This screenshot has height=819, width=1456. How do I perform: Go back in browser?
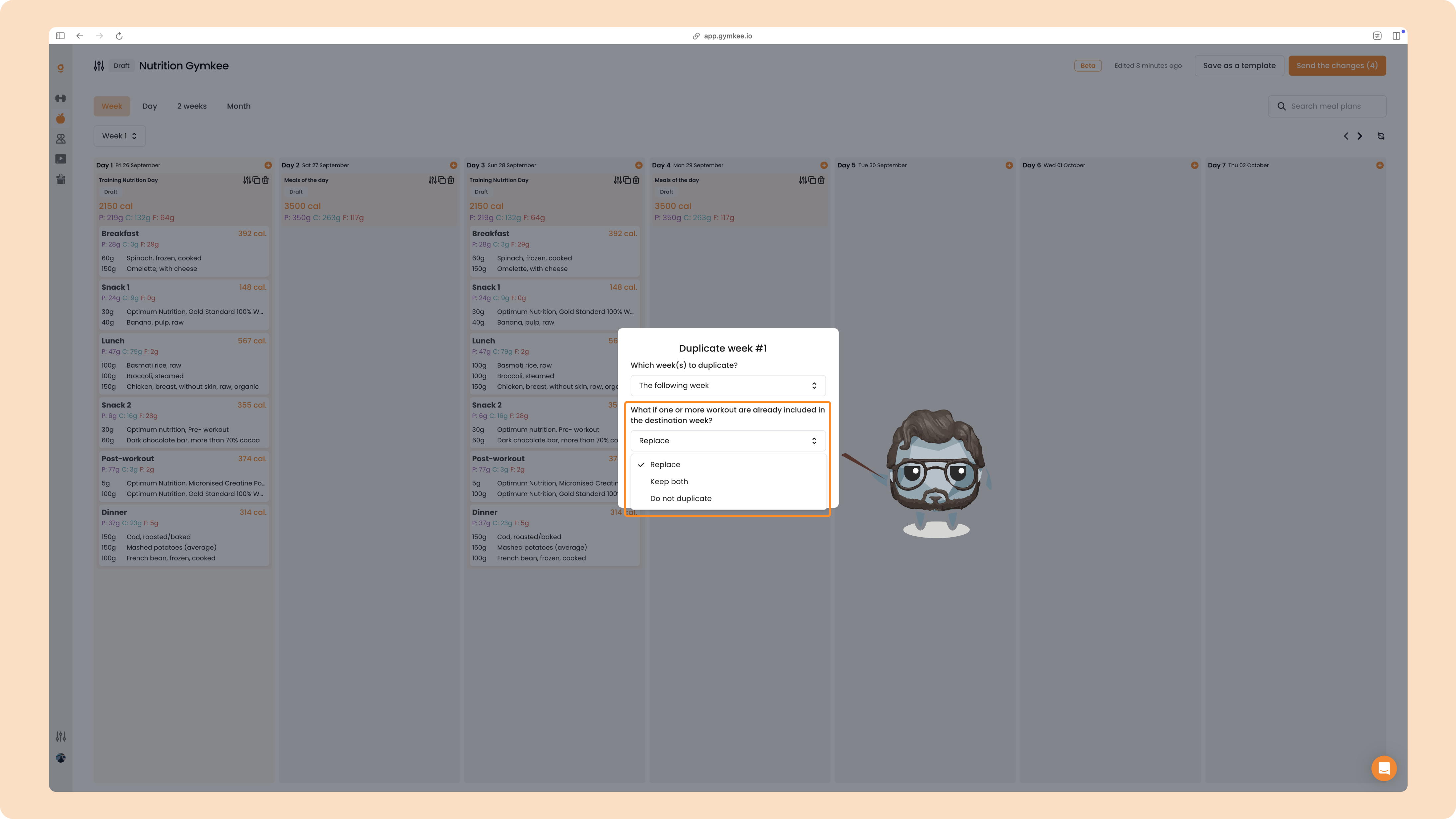(x=80, y=36)
